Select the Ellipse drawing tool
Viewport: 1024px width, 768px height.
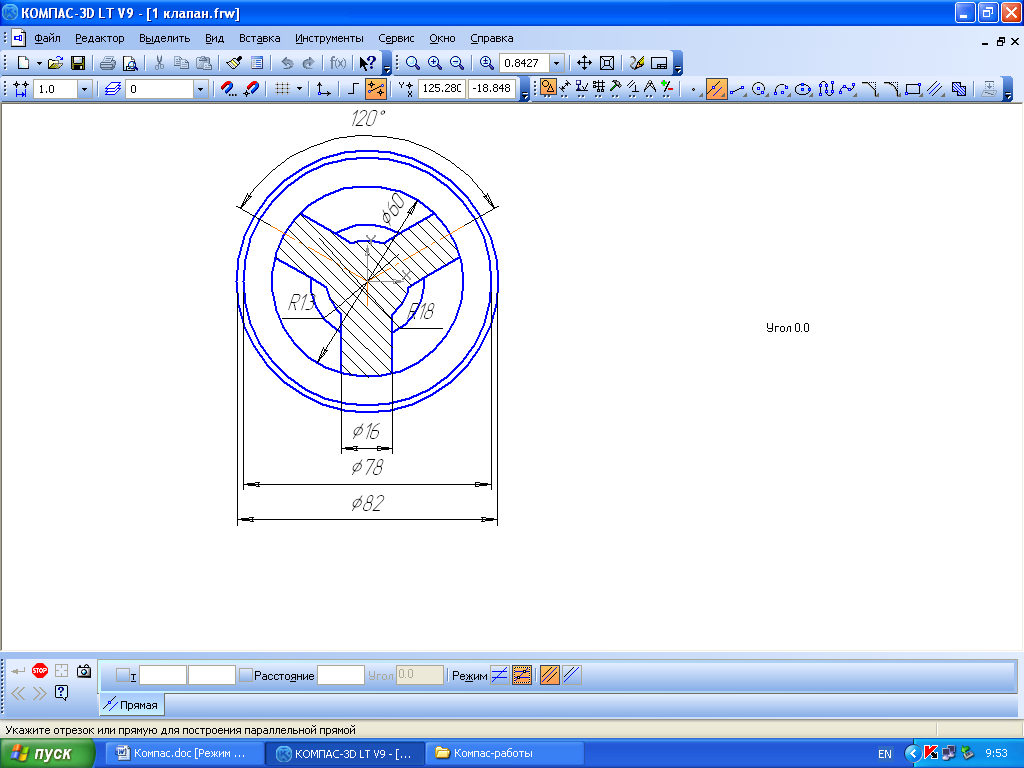[x=803, y=89]
